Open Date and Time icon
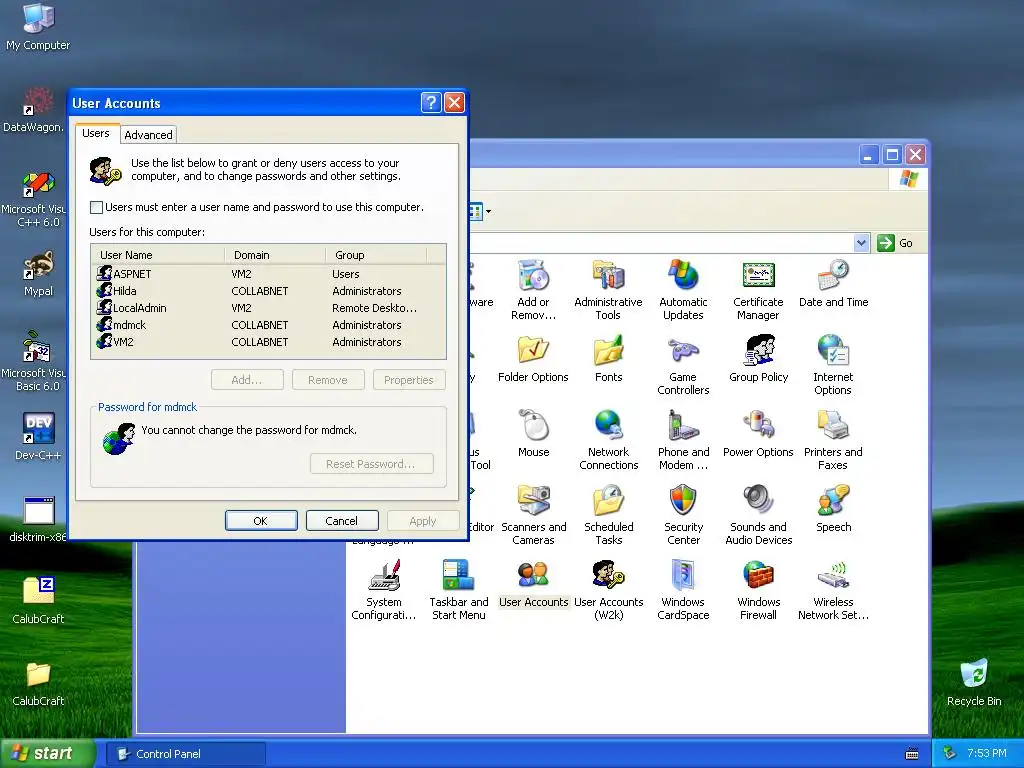 click(x=833, y=283)
